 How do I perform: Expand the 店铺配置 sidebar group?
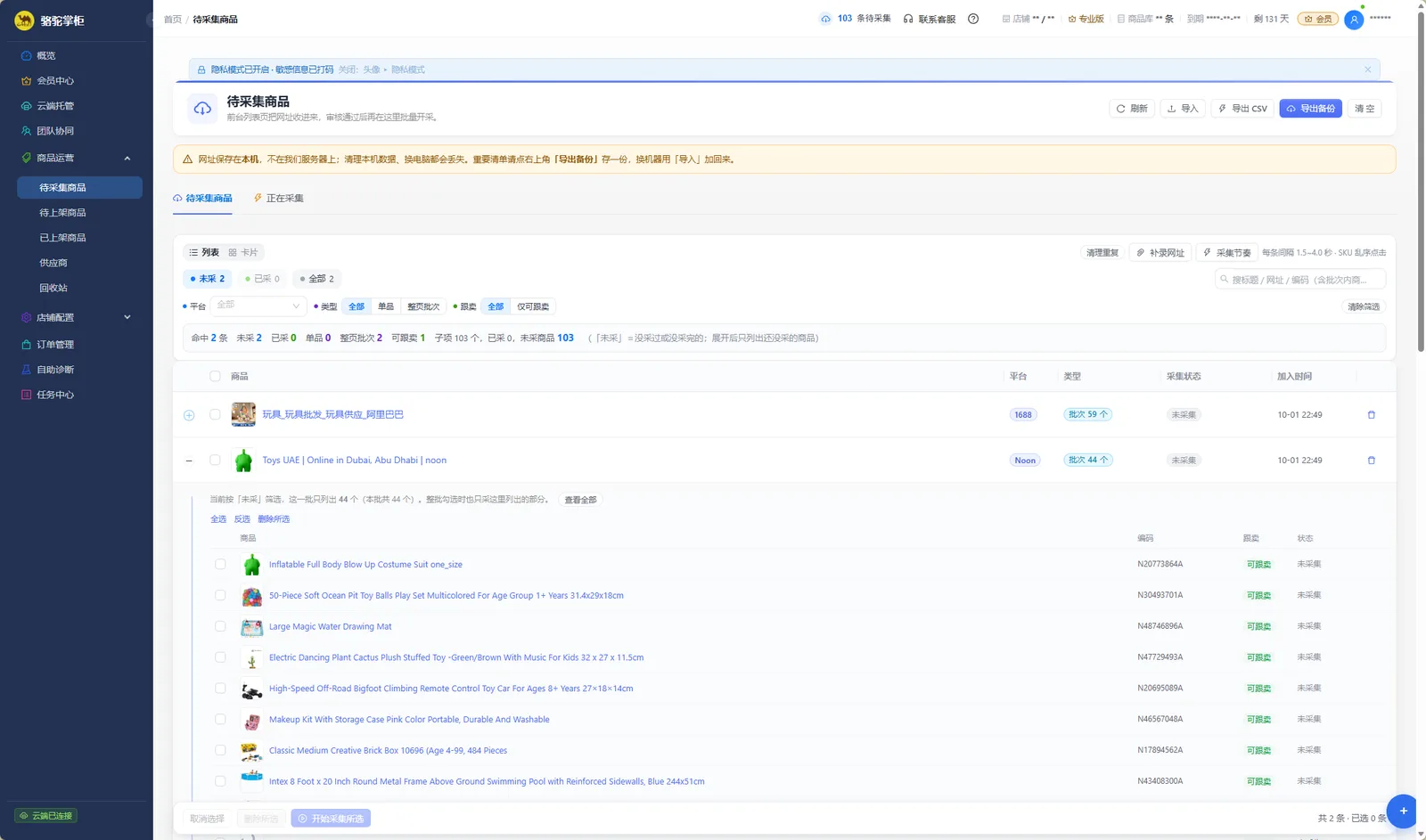coord(127,317)
